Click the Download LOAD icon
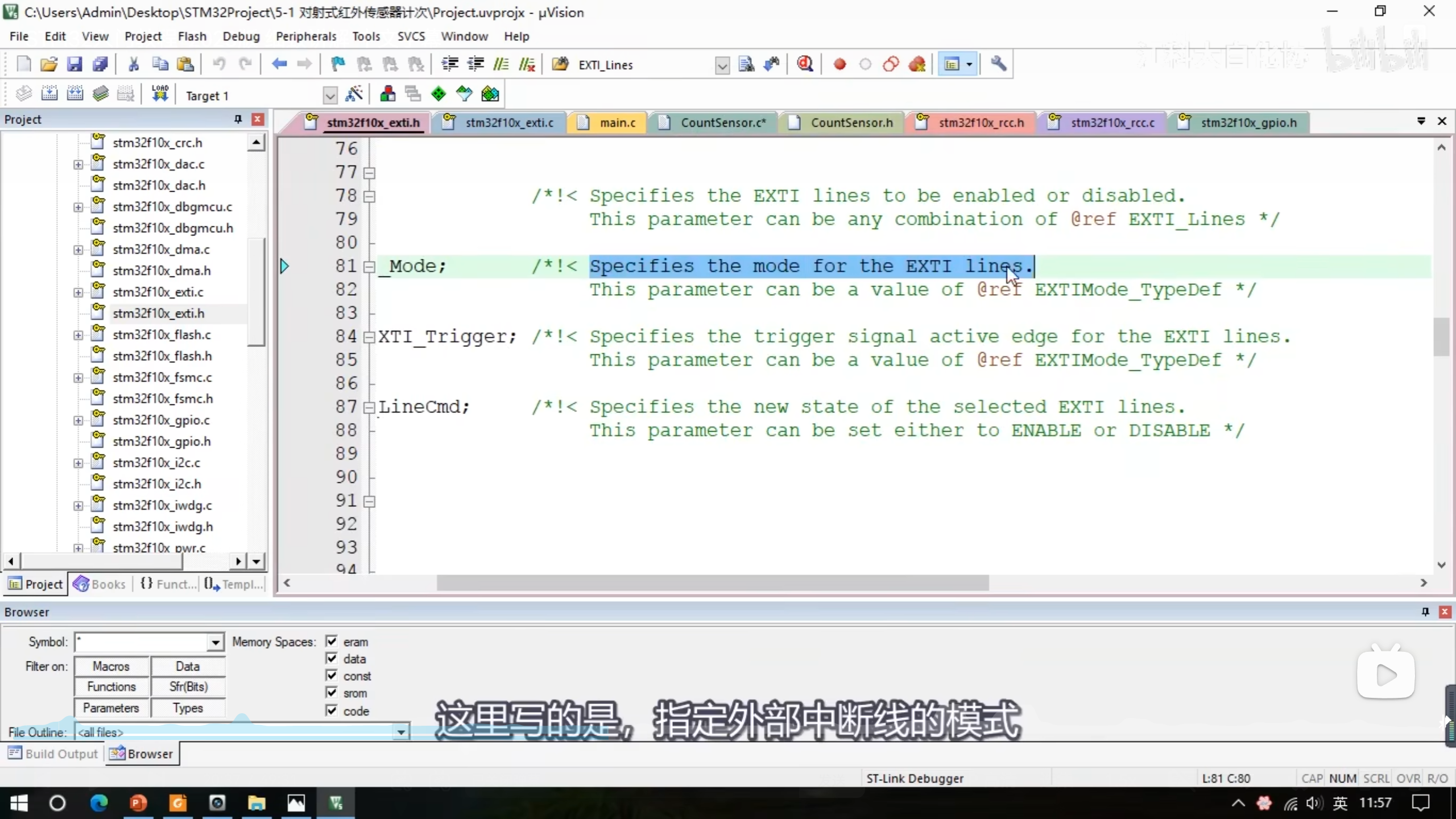The height and width of the screenshot is (819, 1456). [160, 94]
